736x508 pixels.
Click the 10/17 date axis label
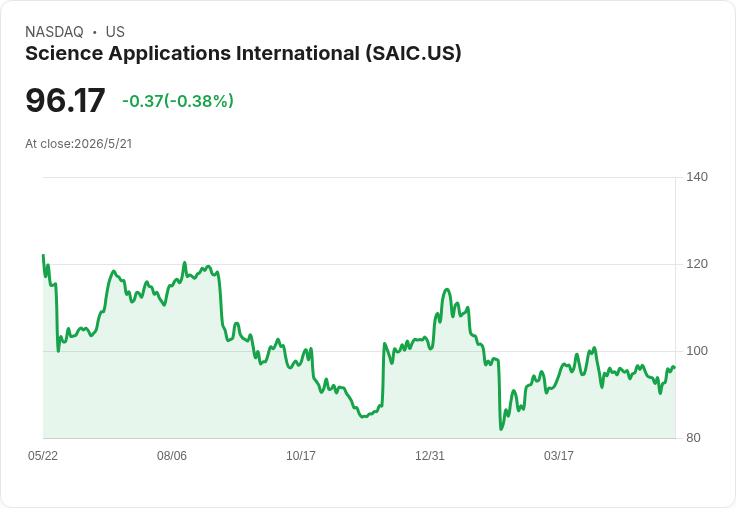coord(301,455)
